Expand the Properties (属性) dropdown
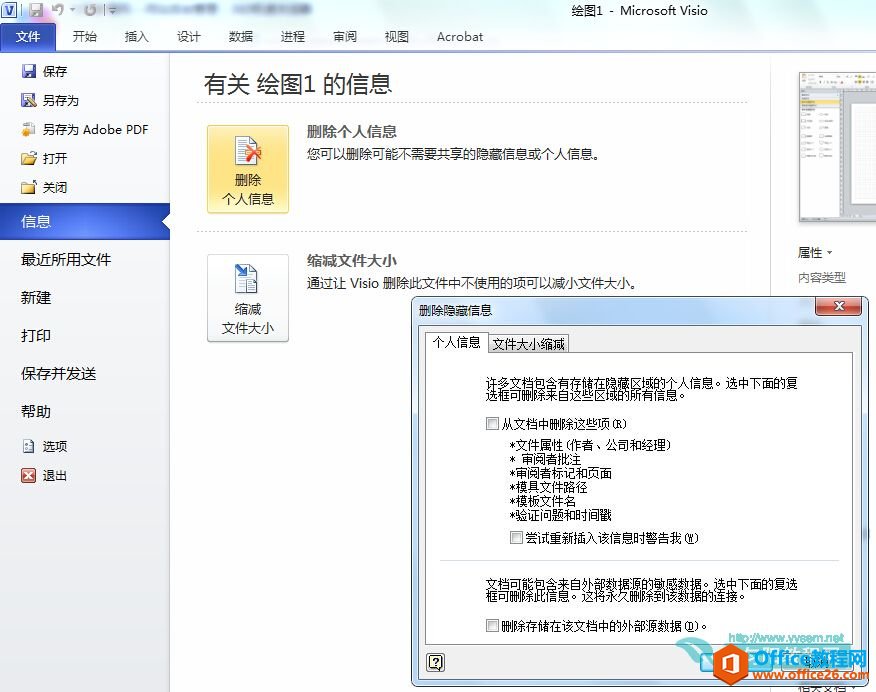The width and height of the screenshot is (876, 692). 815,252
